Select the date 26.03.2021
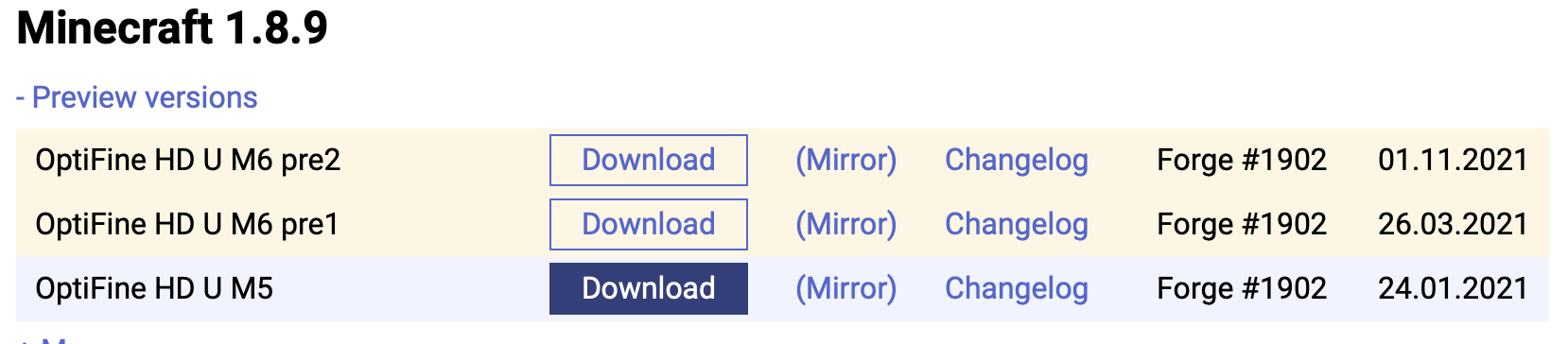Screen dimensions: 1568x344 (1453, 224)
